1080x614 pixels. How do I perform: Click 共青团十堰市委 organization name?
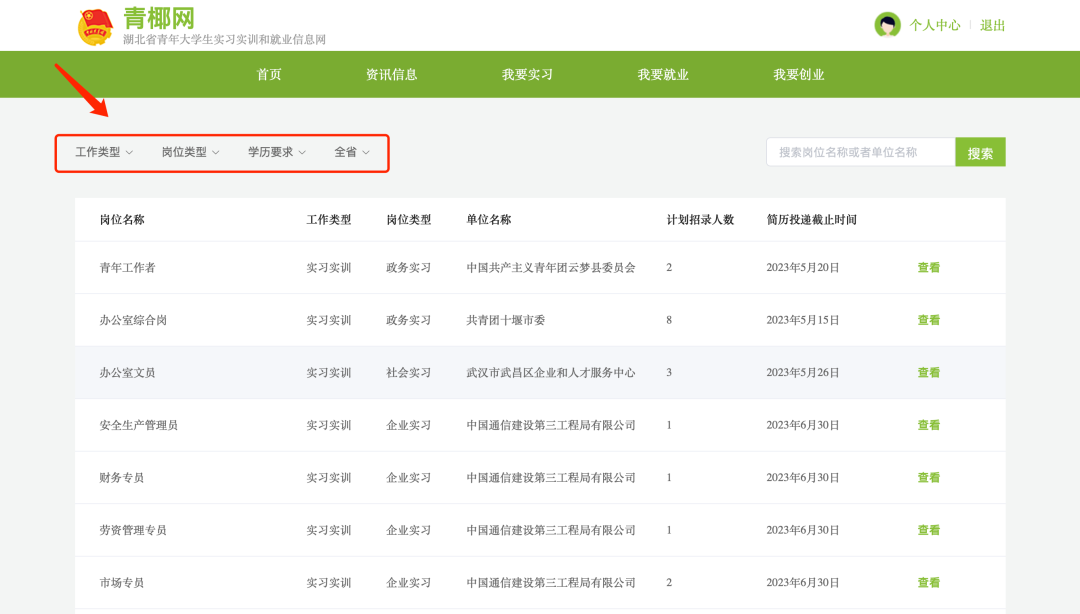click(x=506, y=320)
